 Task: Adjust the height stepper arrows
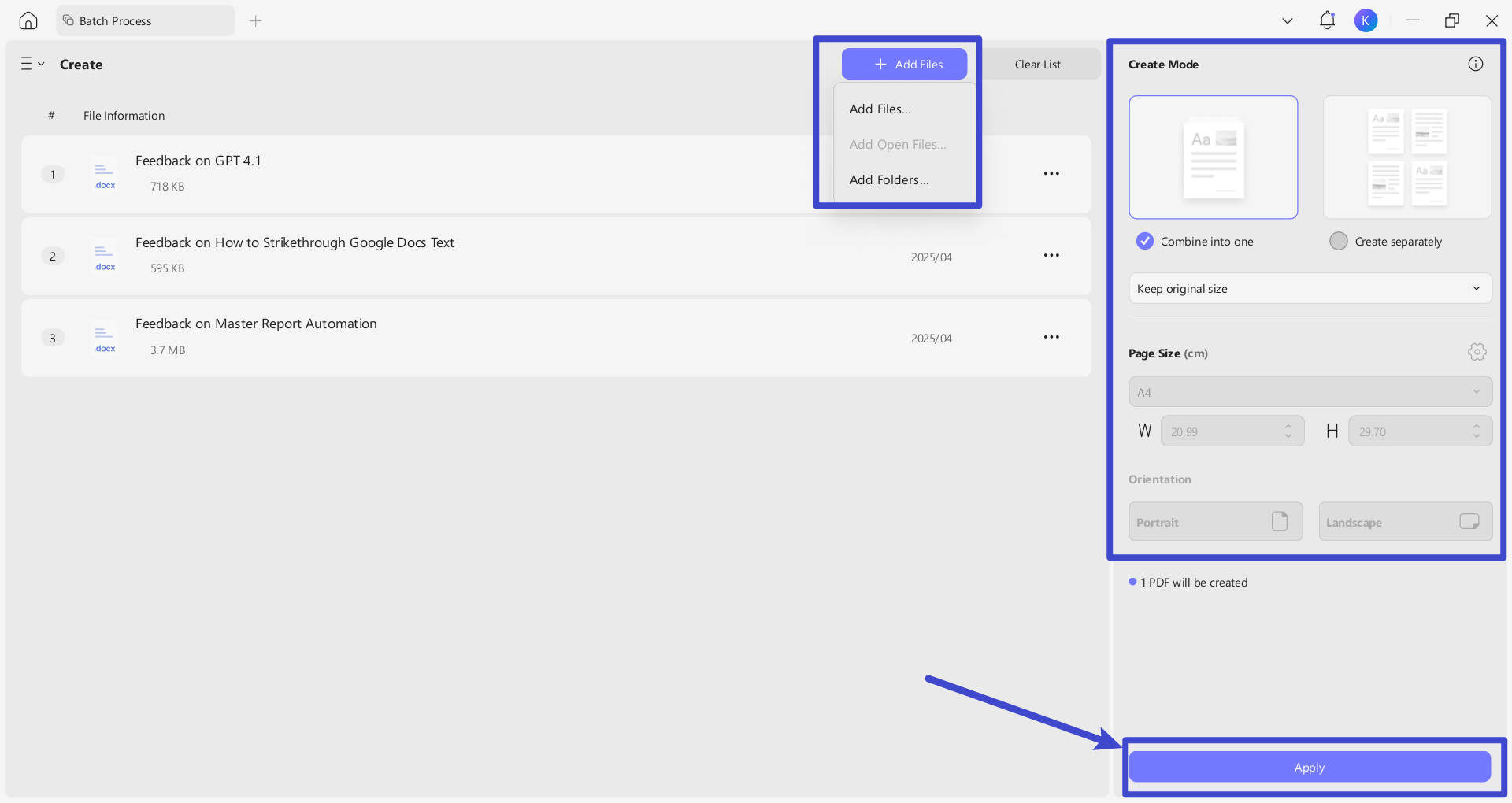point(1477,431)
